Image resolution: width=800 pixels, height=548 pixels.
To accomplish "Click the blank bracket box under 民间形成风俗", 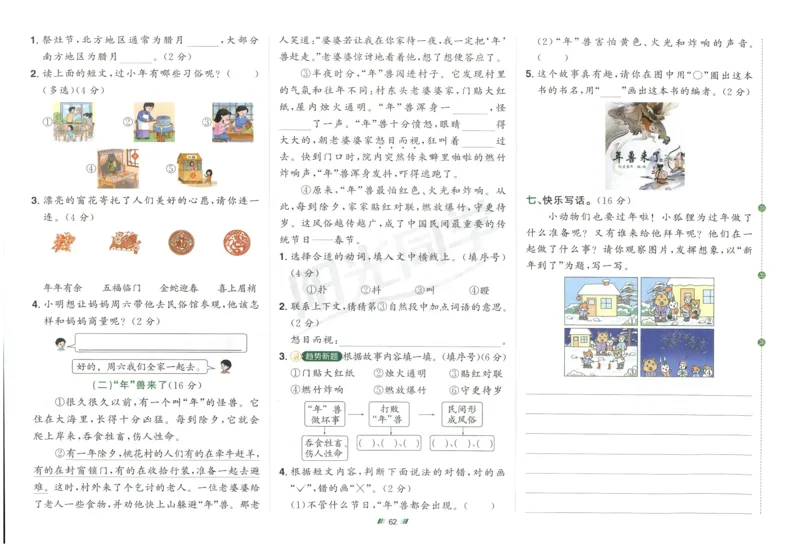I will pyautogui.click(x=462, y=443).
